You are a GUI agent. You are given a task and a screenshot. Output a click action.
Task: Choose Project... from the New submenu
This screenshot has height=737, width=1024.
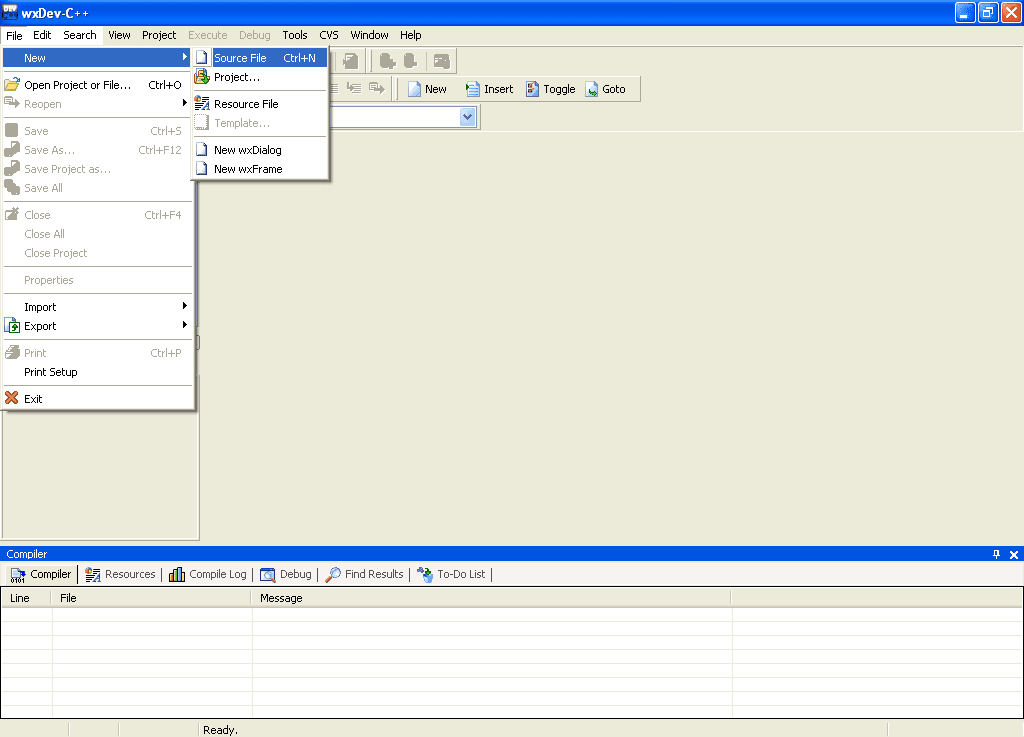click(x=261, y=77)
